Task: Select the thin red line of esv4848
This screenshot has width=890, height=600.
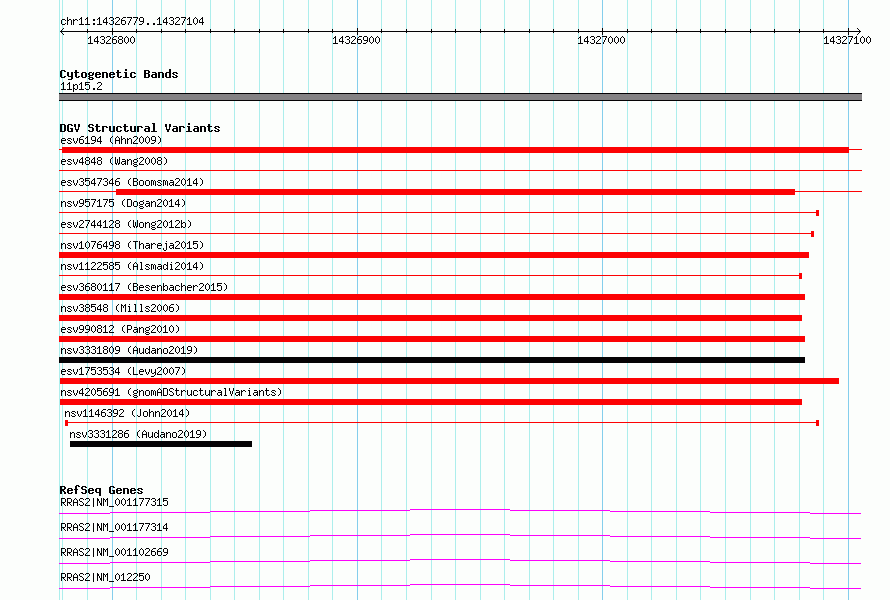Action: click(460, 170)
